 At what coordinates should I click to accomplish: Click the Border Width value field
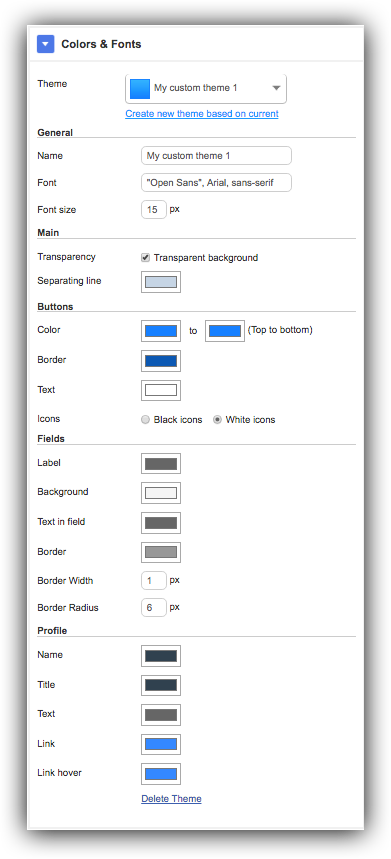click(x=154, y=581)
